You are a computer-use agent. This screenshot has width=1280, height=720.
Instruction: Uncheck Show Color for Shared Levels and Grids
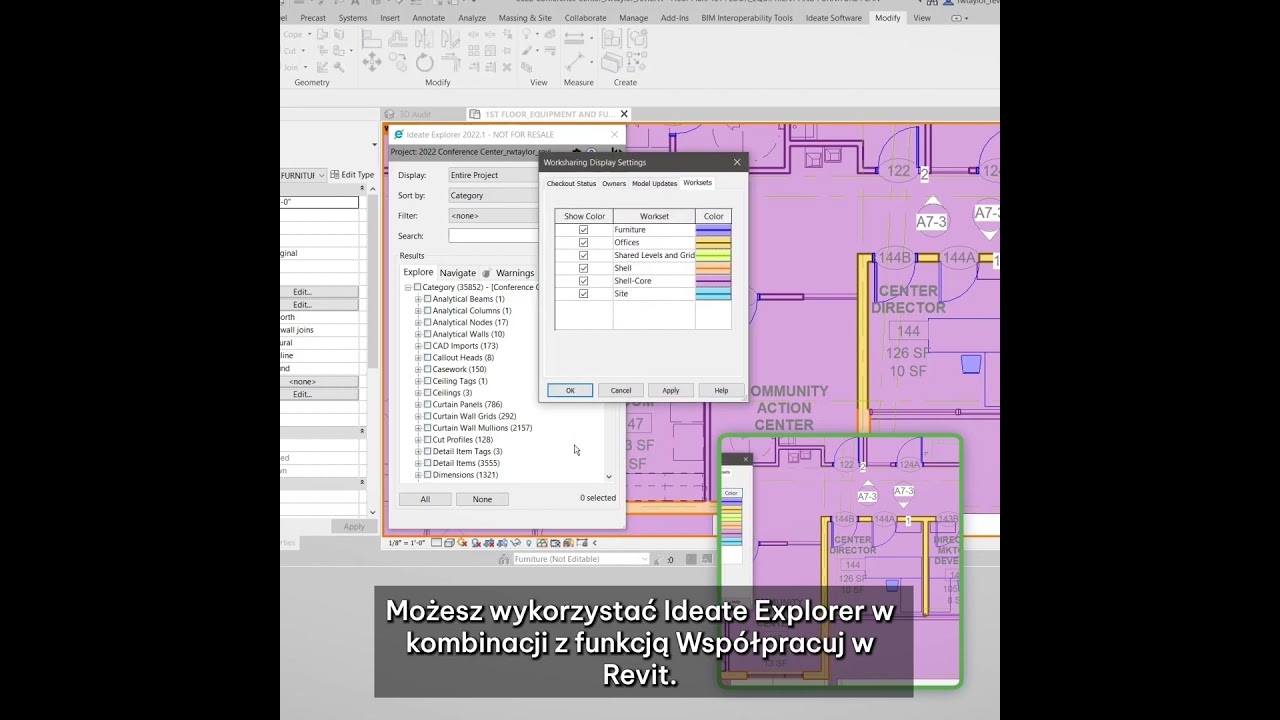(584, 255)
